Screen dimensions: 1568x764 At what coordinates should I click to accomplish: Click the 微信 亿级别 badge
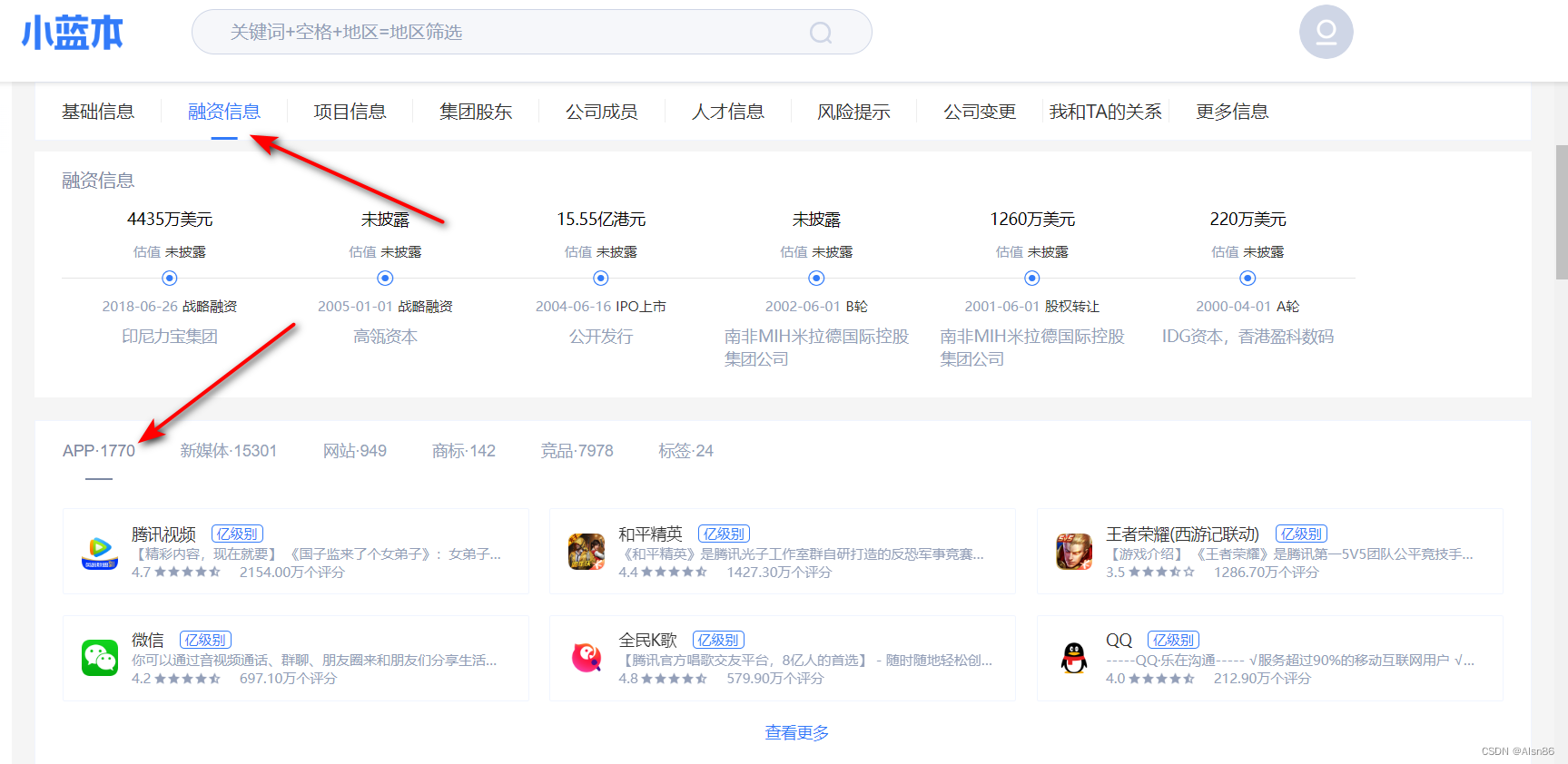pyautogui.click(x=205, y=640)
